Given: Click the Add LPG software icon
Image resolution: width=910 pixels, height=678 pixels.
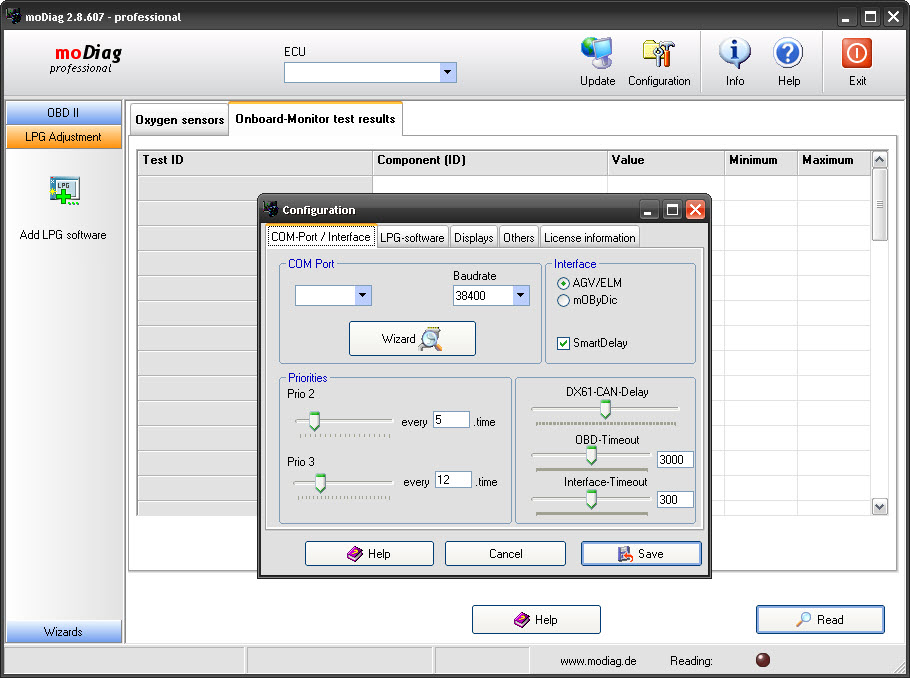Looking at the screenshot, I should point(64,190).
